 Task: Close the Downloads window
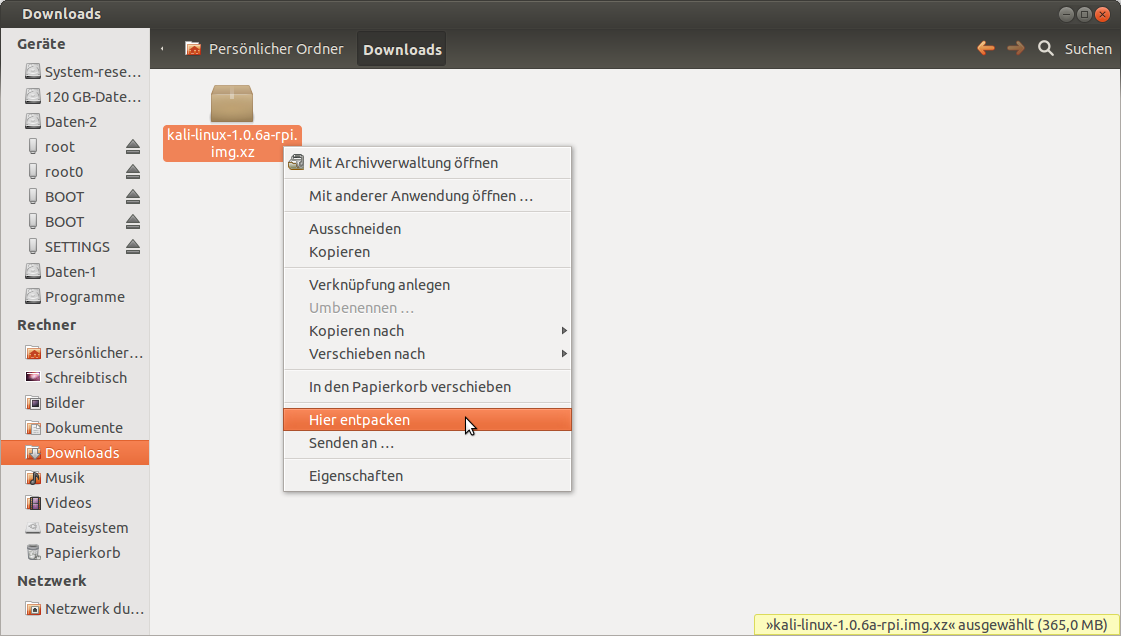point(1102,14)
